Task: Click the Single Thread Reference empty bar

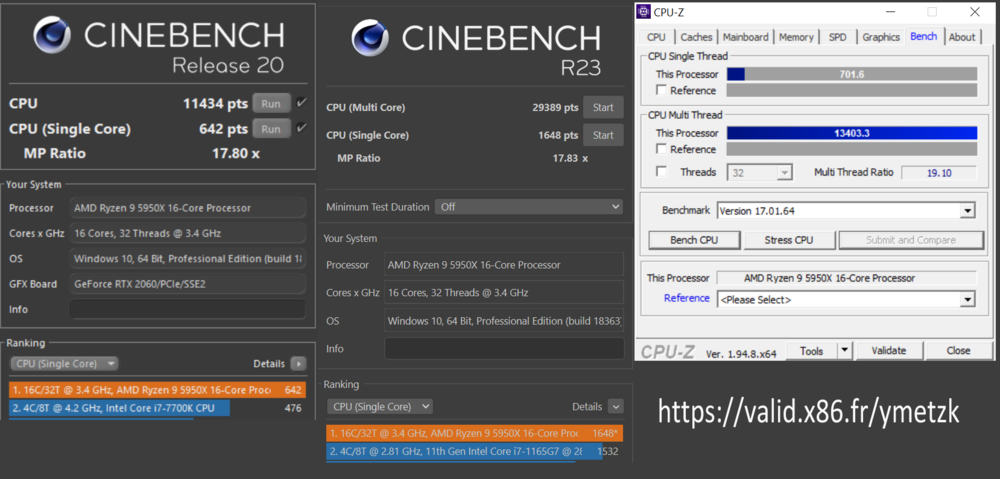Action: (x=851, y=90)
